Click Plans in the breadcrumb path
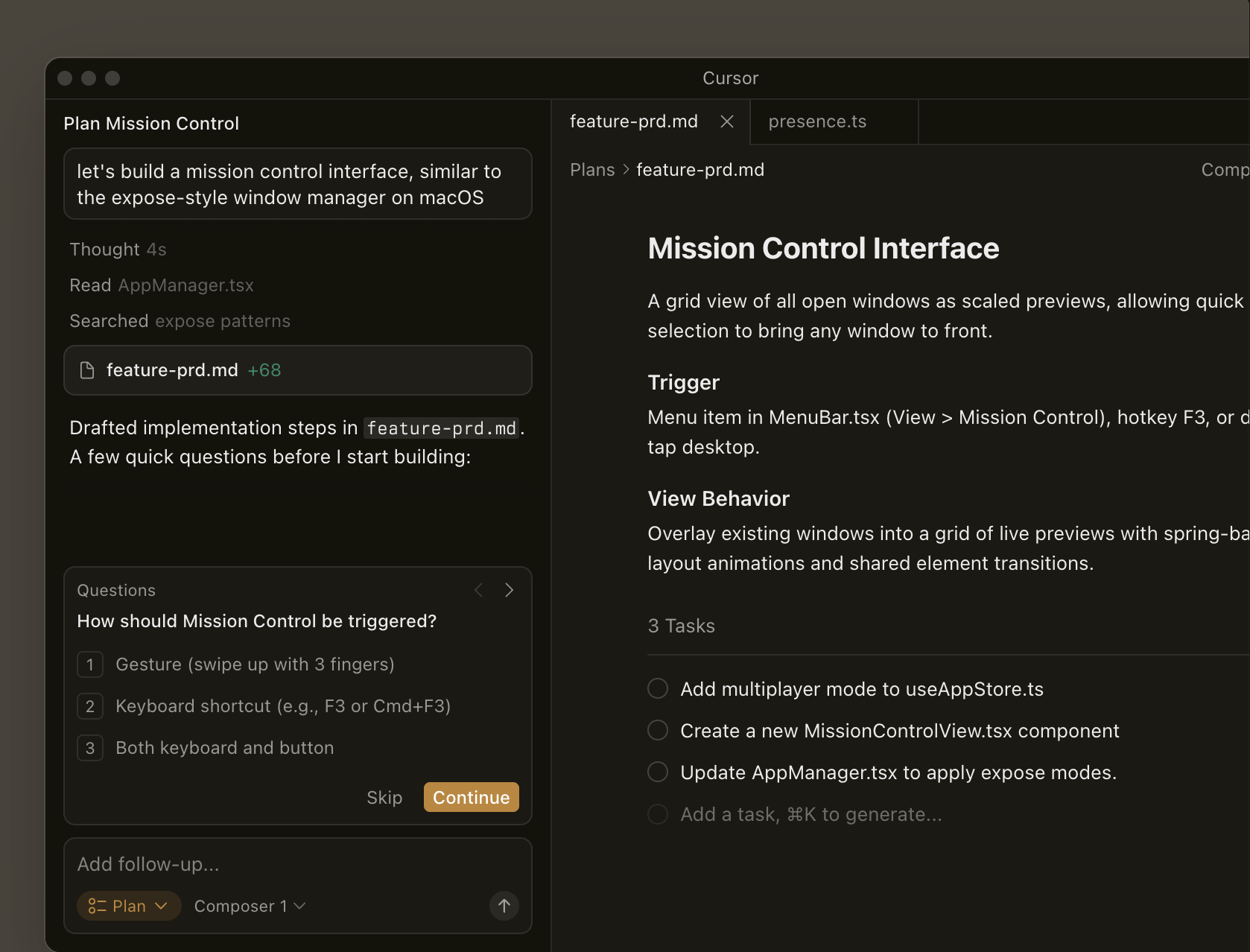 coord(592,170)
